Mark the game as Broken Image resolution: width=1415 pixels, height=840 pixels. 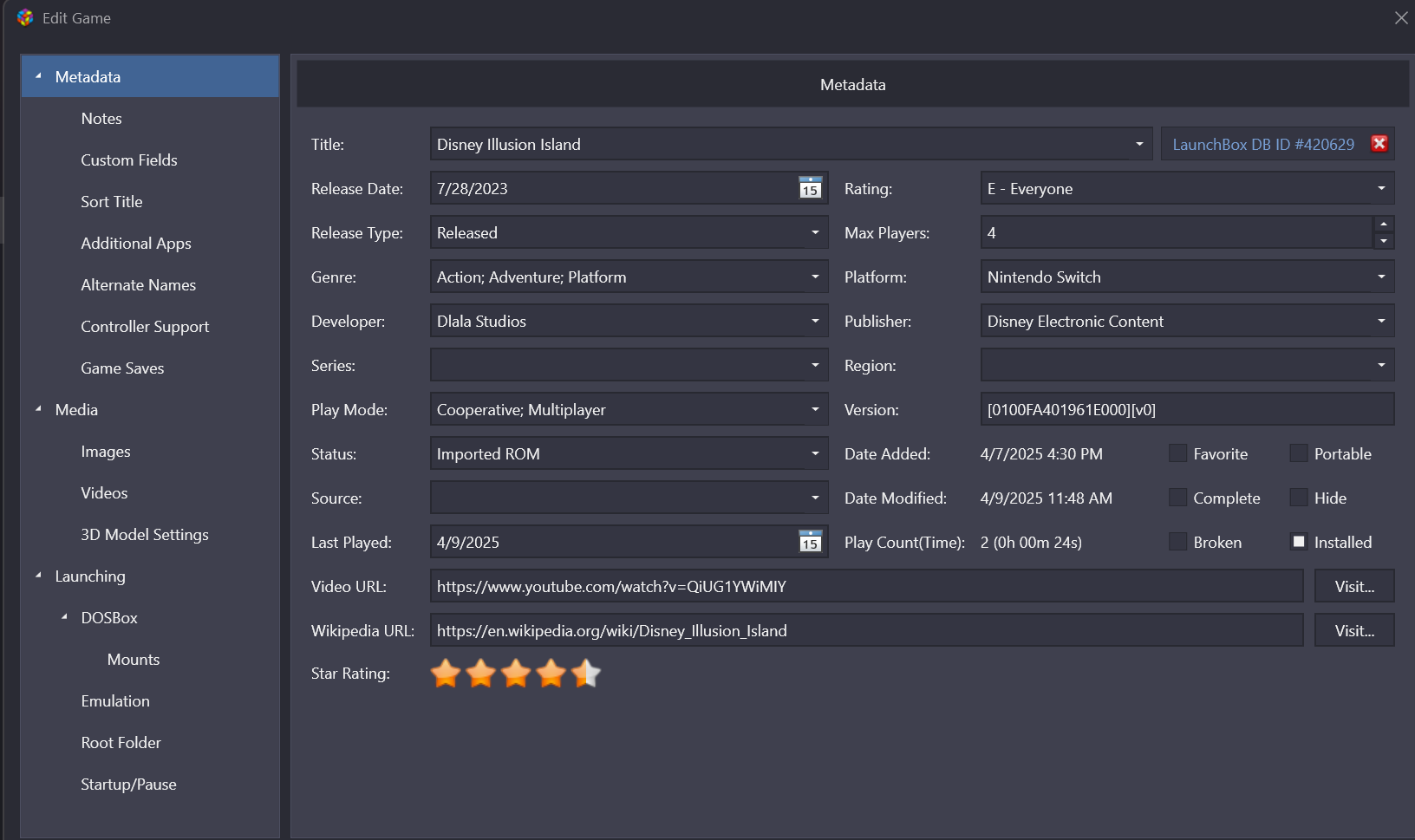(1177, 542)
